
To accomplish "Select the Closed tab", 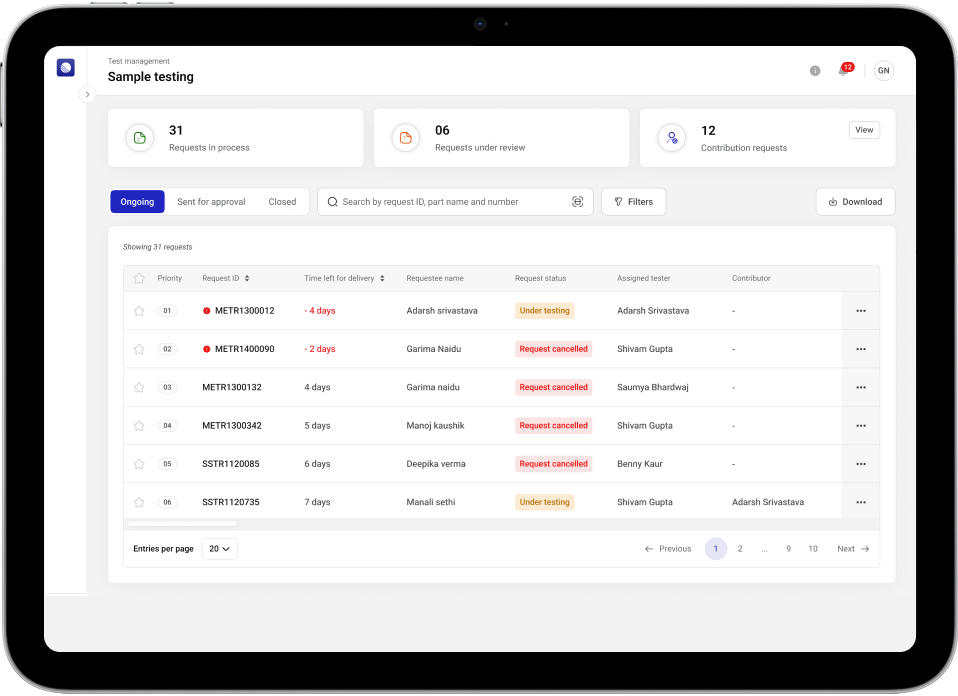I will click(282, 202).
